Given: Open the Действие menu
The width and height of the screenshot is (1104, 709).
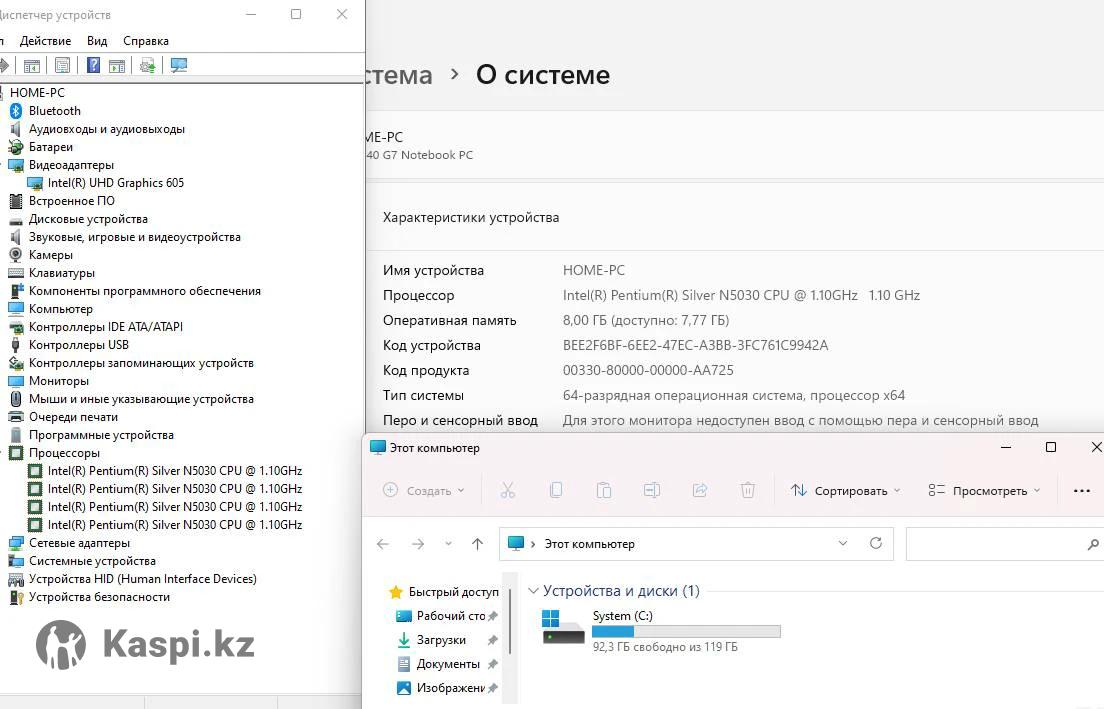Looking at the screenshot, I should [45, 41].
